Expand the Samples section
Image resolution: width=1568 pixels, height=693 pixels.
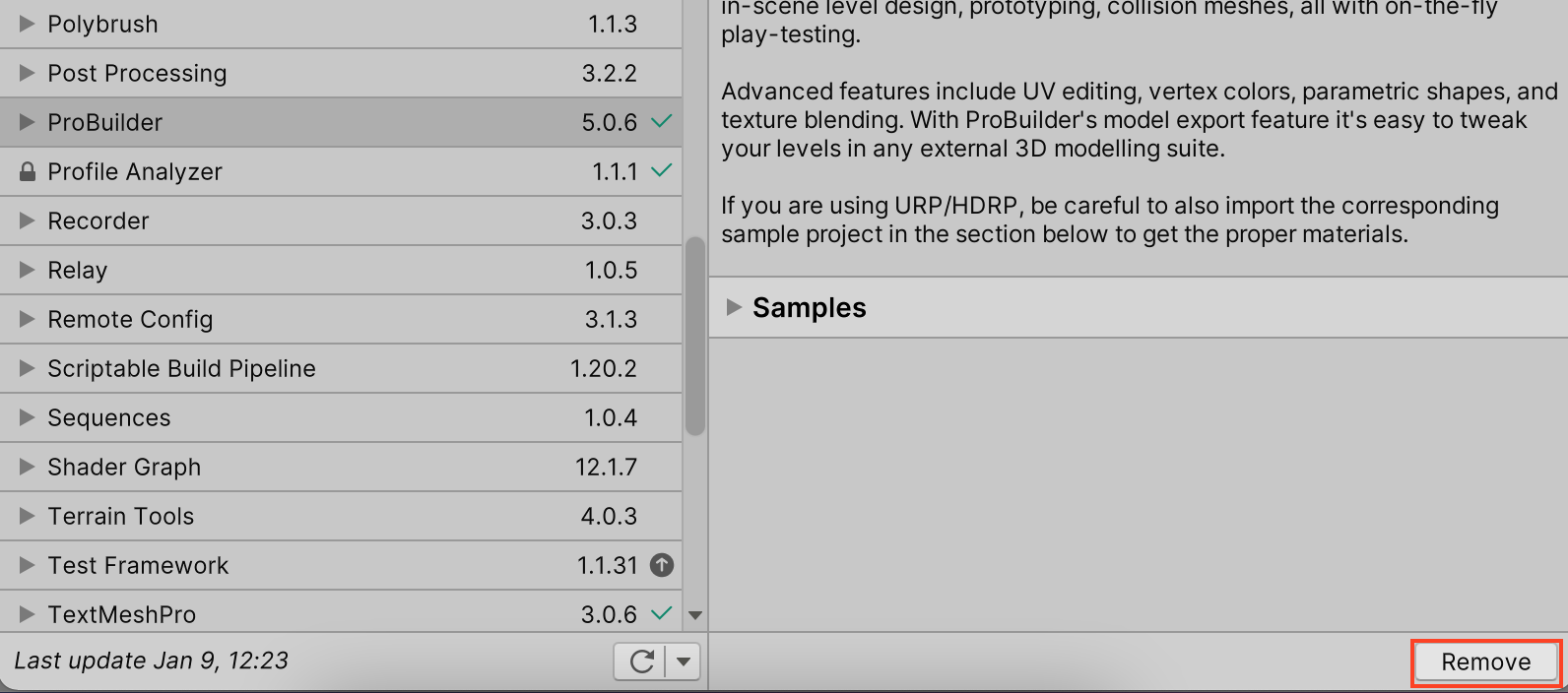point(734,307)
